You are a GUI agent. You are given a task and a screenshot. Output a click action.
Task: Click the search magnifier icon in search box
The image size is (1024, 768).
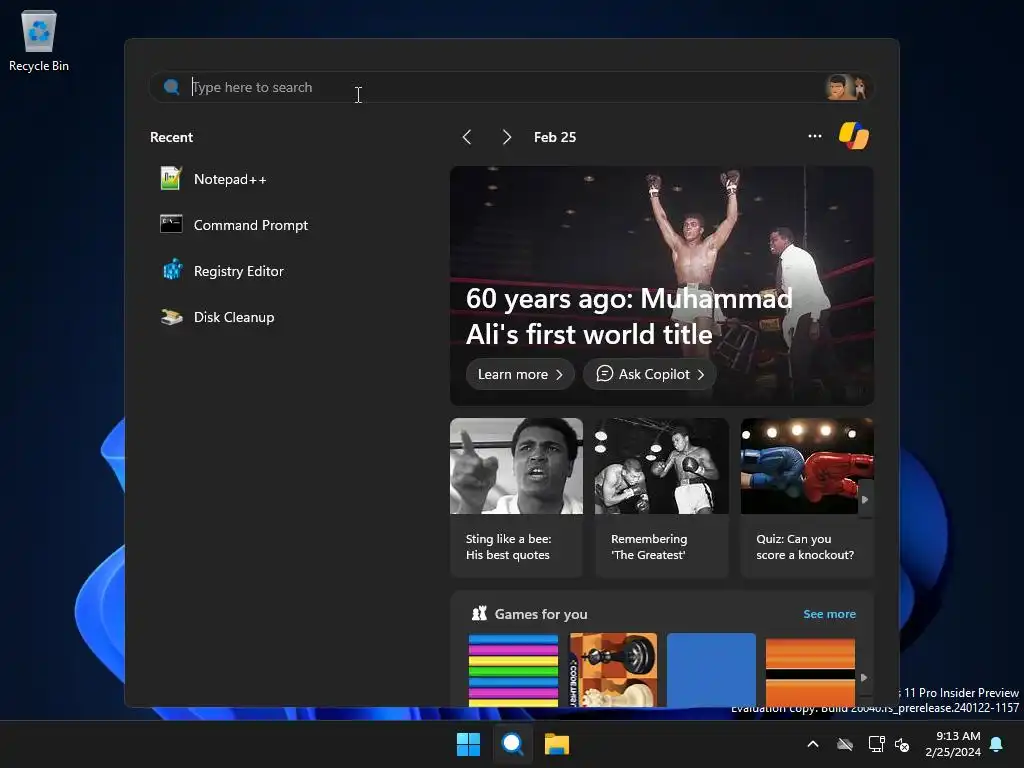(x=172, y=87)
